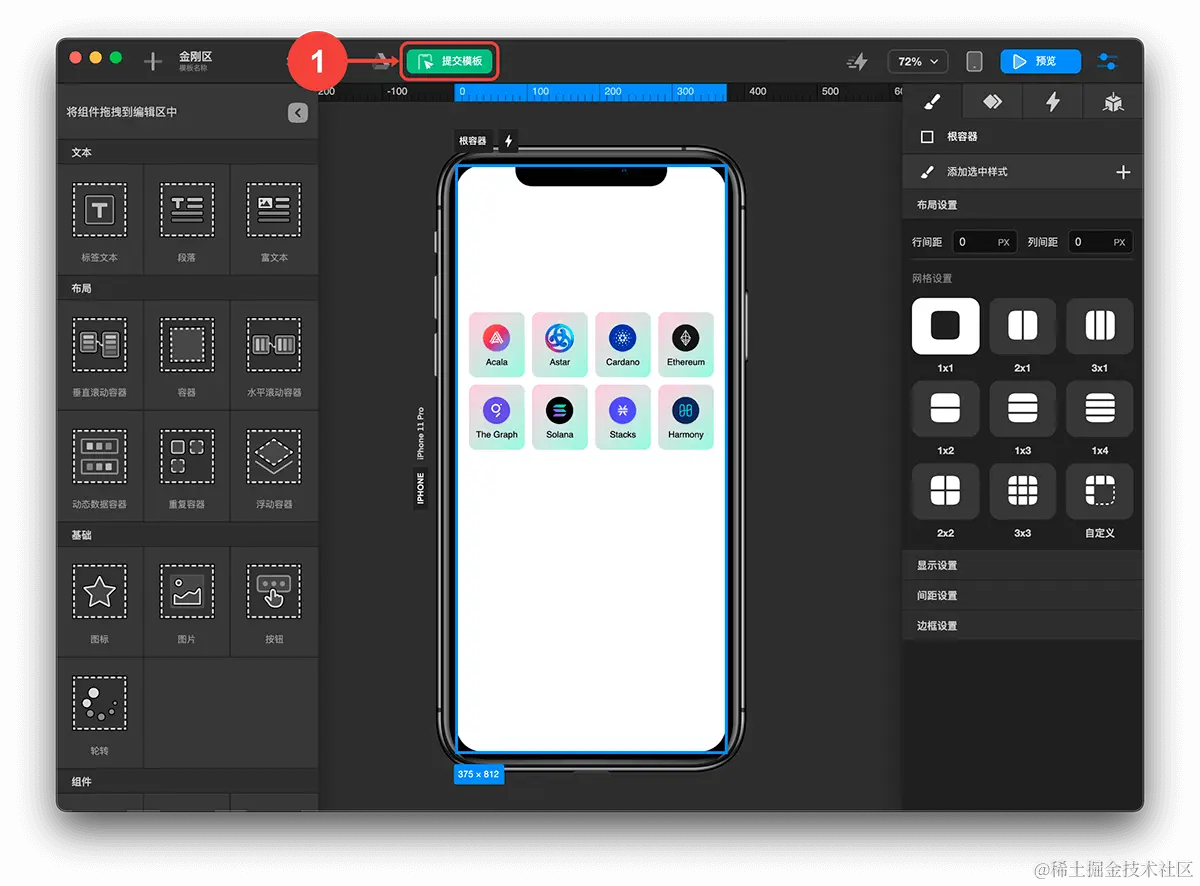Select the 水平滚动容器 horizontal scroll container
This screenshot has width=1200, height=886.
274,354
